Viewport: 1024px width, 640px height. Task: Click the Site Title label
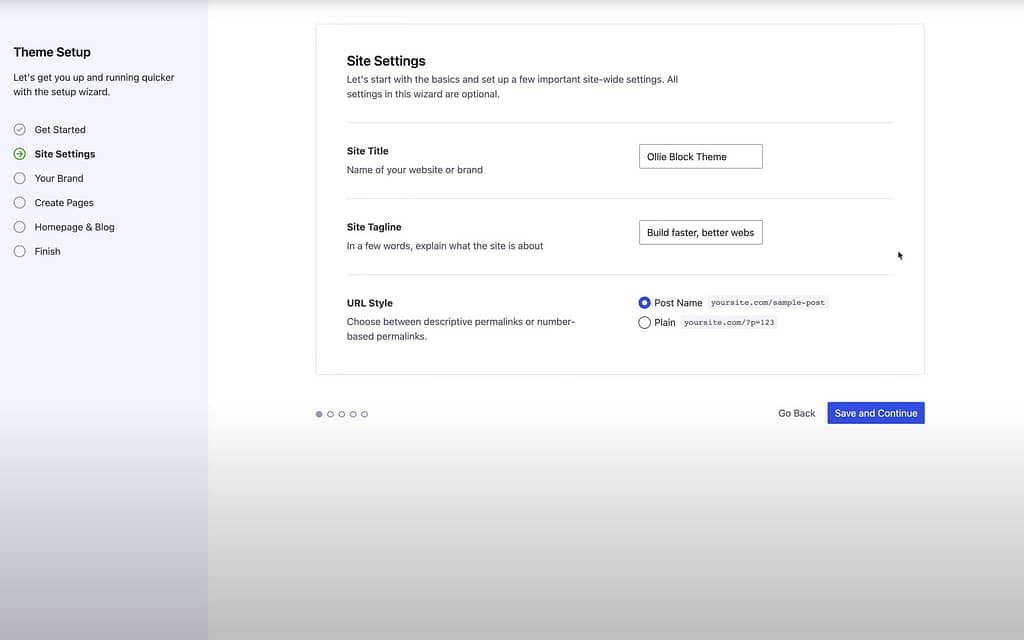point(368,151)
